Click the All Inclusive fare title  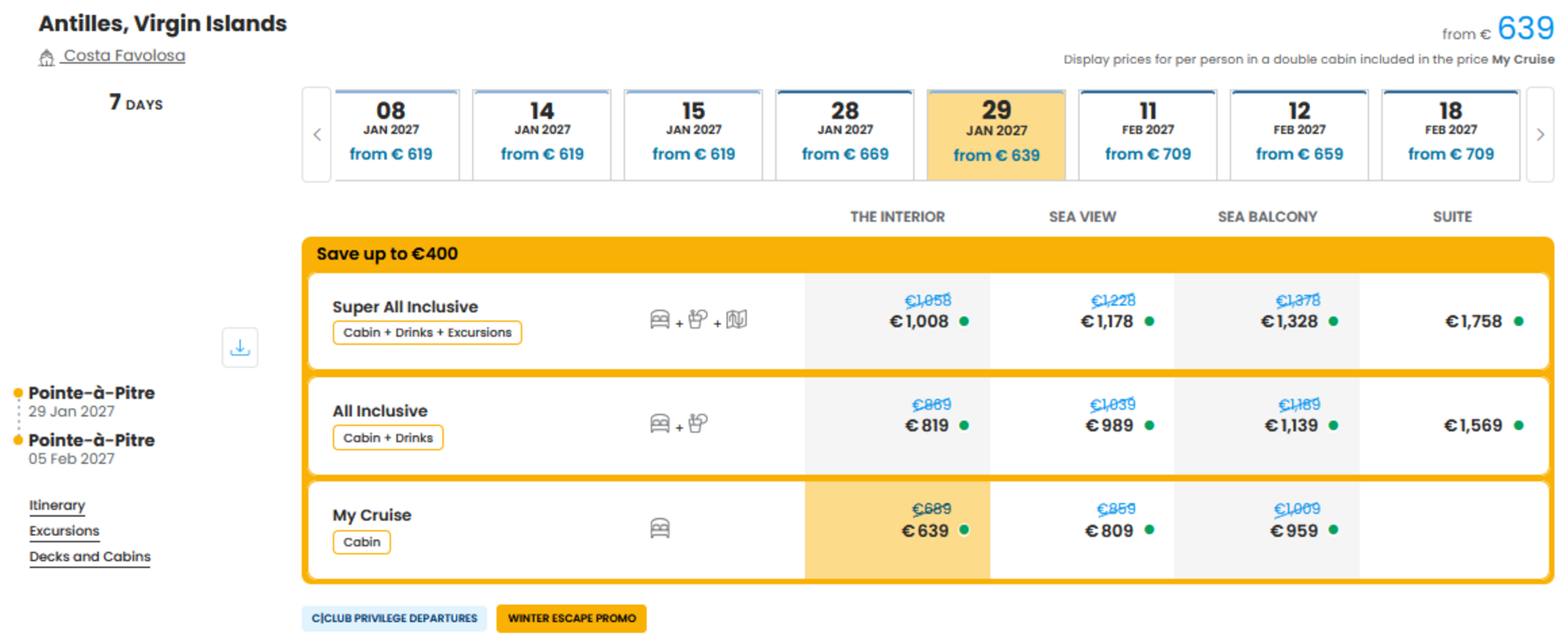[x=380, y=411]
